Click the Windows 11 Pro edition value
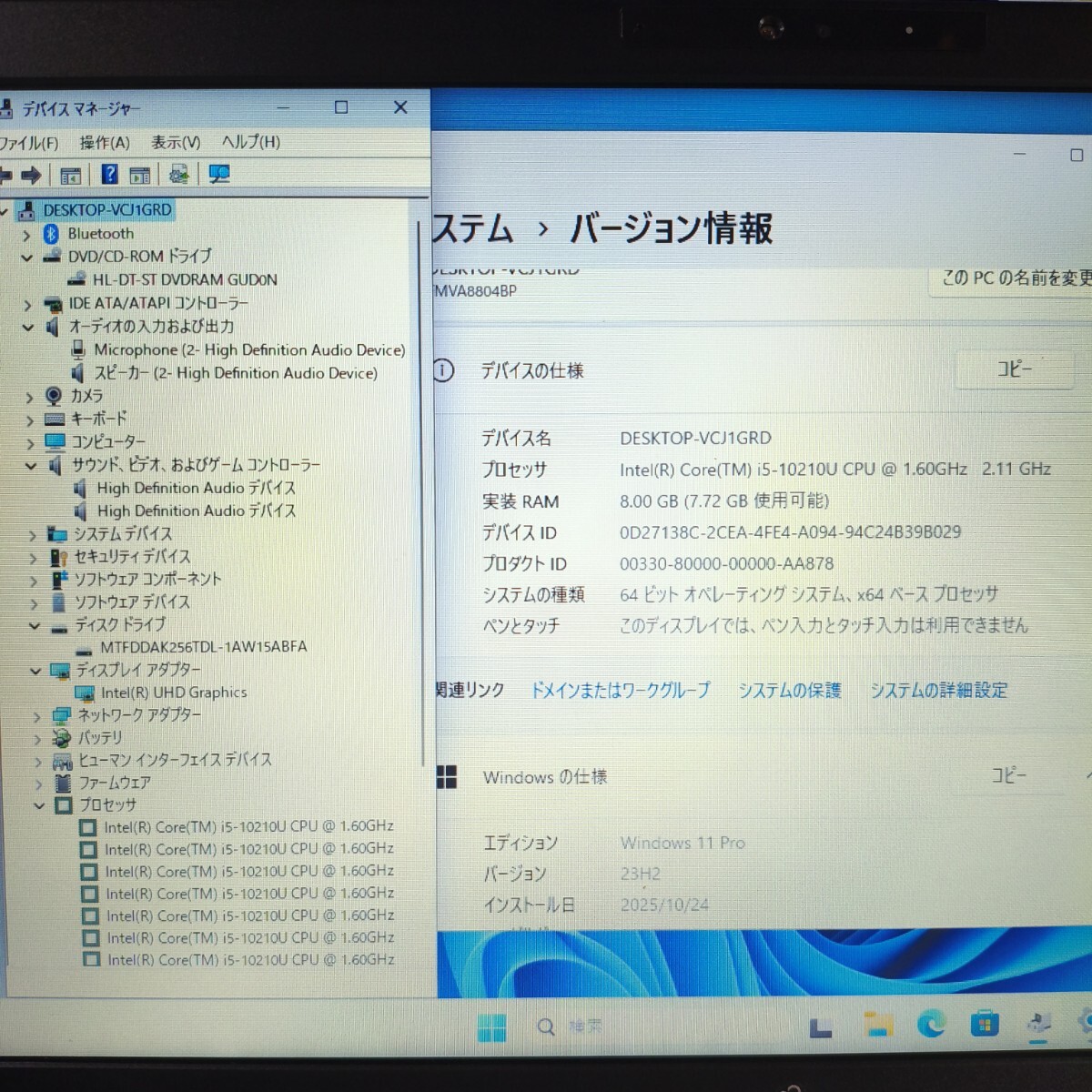 (x=682, y=843)
